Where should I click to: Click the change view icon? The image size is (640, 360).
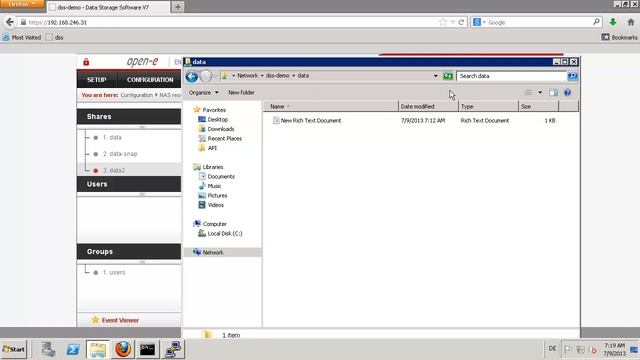pyautogui.click(x=528, y=93)
